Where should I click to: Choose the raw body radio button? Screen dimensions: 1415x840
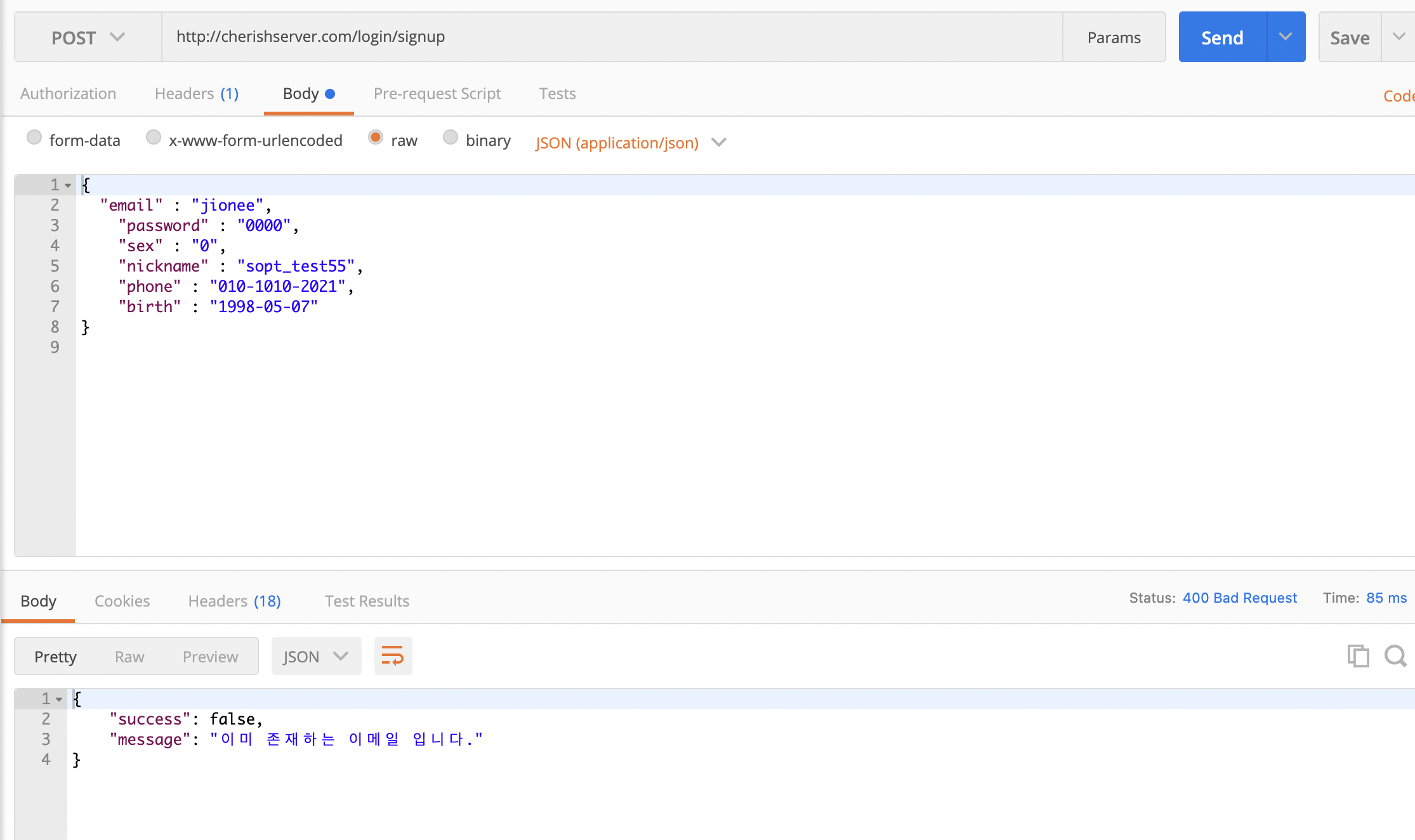[376, 138]
